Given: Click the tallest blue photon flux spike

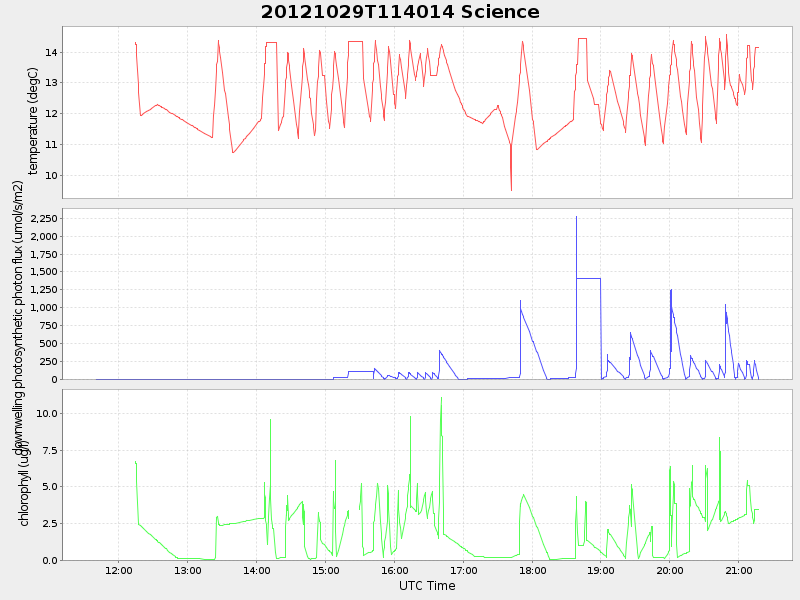Looking at the screenshot, I should coord(576,217).
